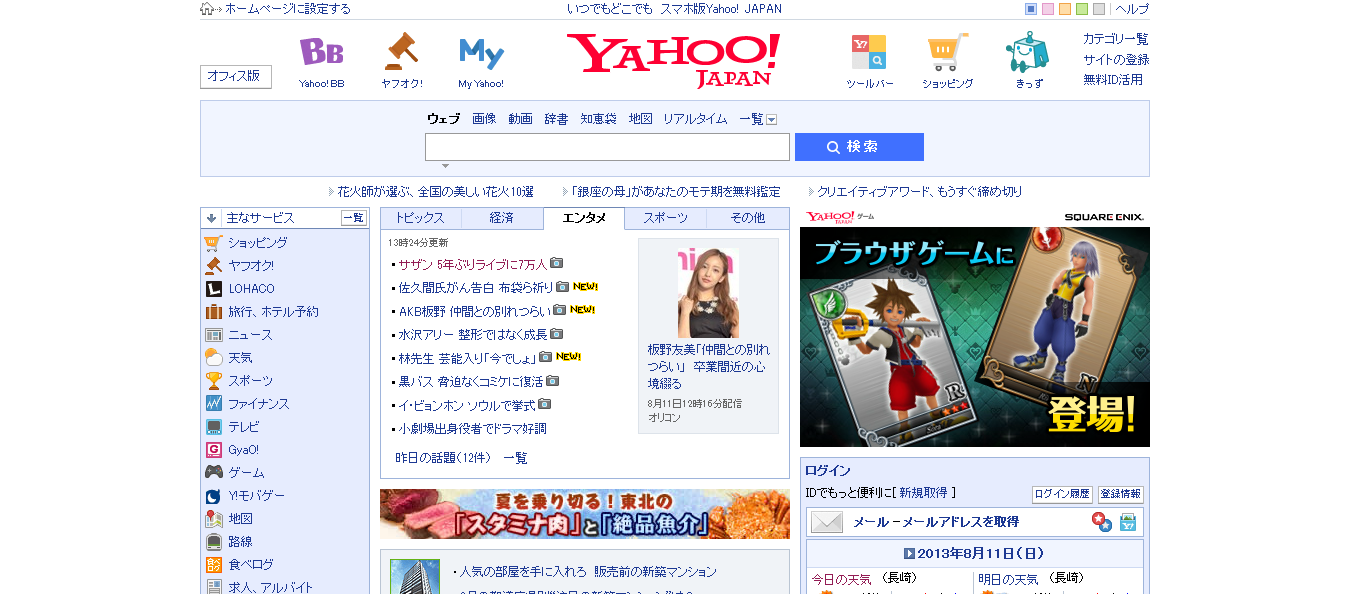The height and width of the screenshot is (594, 1349).
Task: Open the 花火師が選ぶ、全国の美しい花火10選 link
Action: tap(435, 191)
